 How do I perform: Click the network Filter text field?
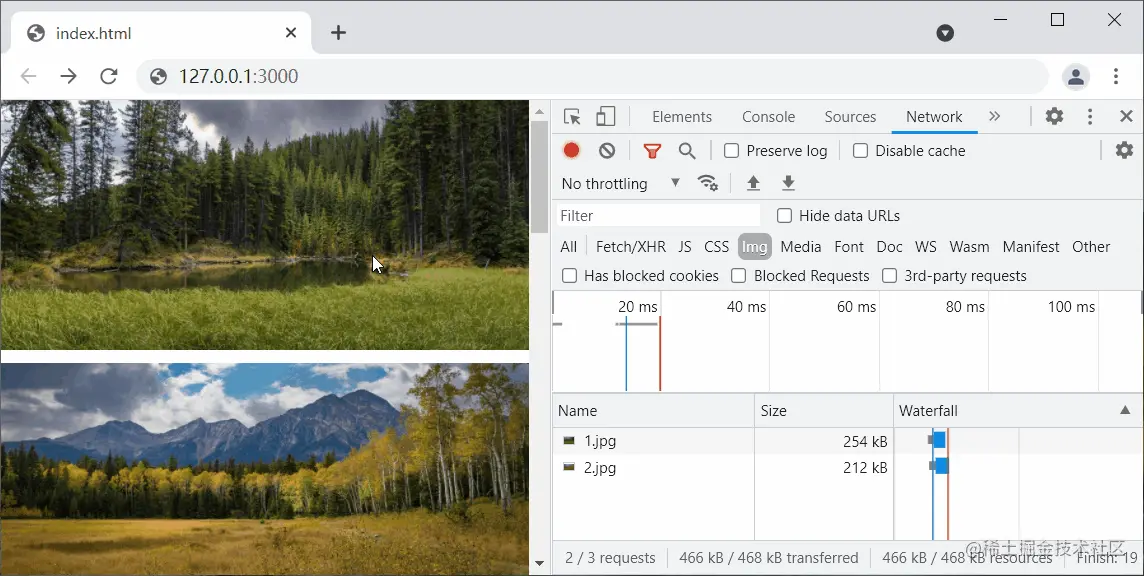pos(658,215)
